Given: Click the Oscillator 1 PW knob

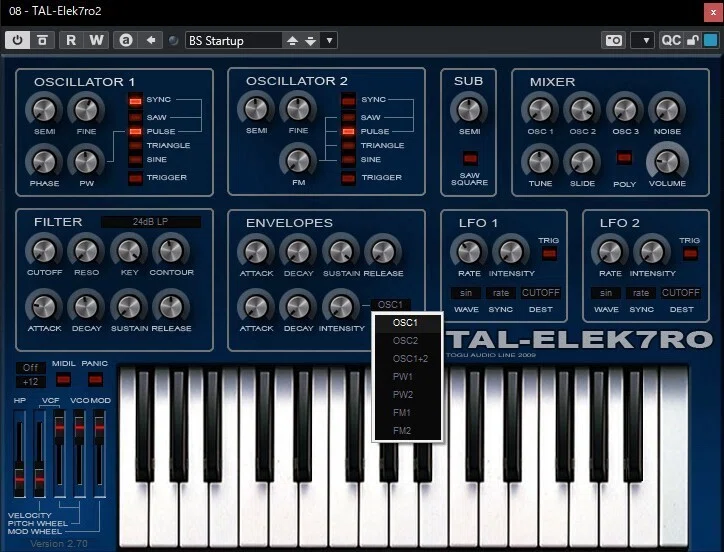Looking at the screenshot, I should pos(86,162).
